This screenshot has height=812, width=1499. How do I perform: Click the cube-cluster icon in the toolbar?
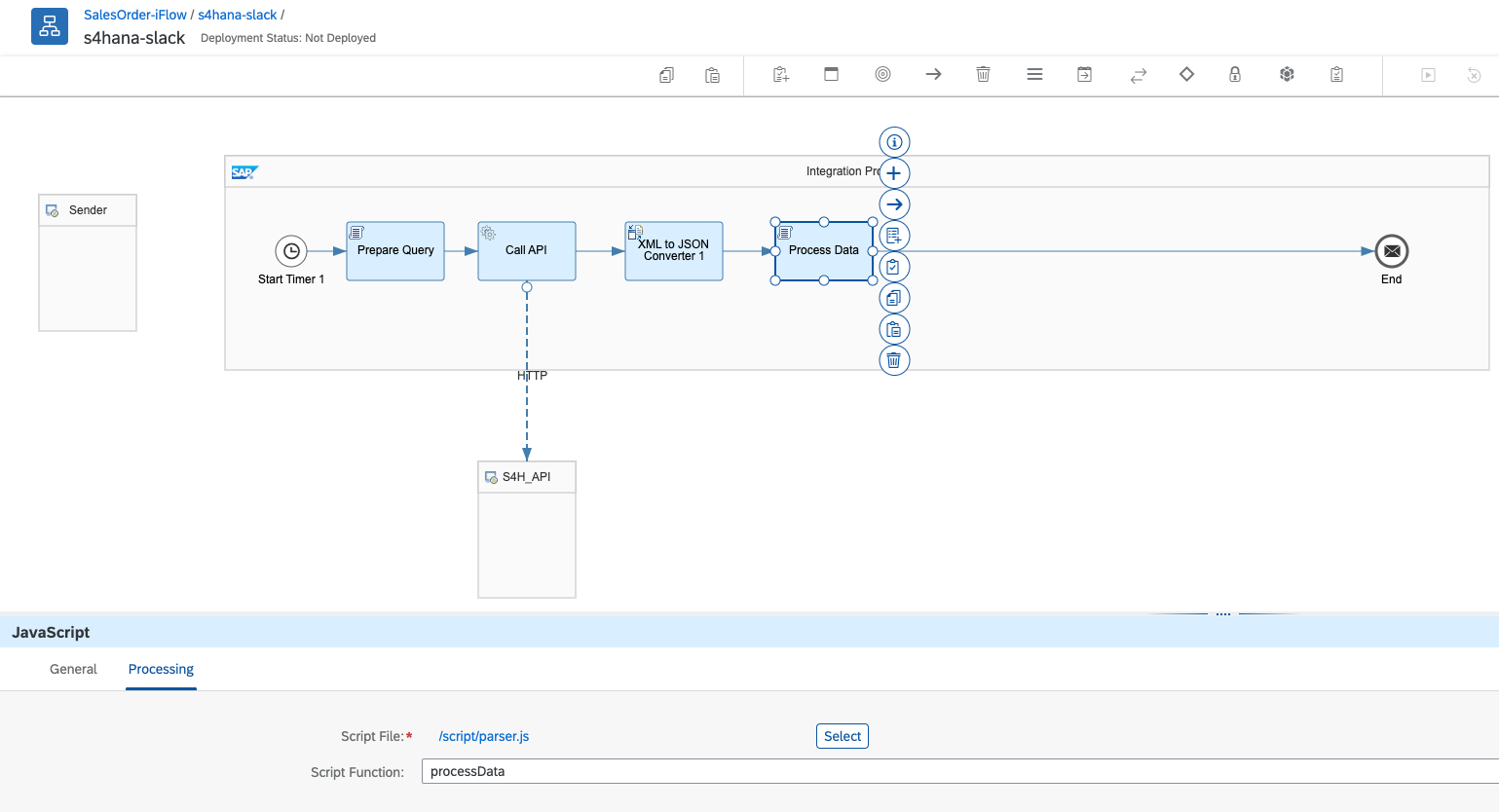click(1287, 74)
